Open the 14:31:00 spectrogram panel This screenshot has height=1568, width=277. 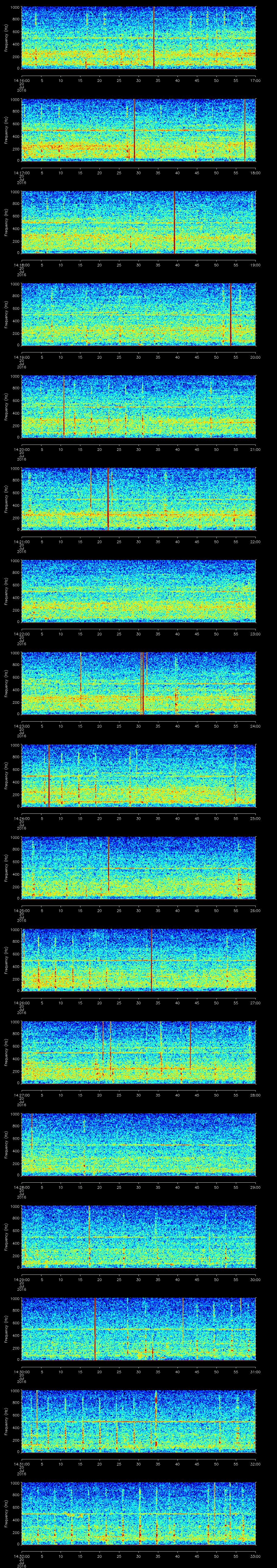pos(138,1421)
